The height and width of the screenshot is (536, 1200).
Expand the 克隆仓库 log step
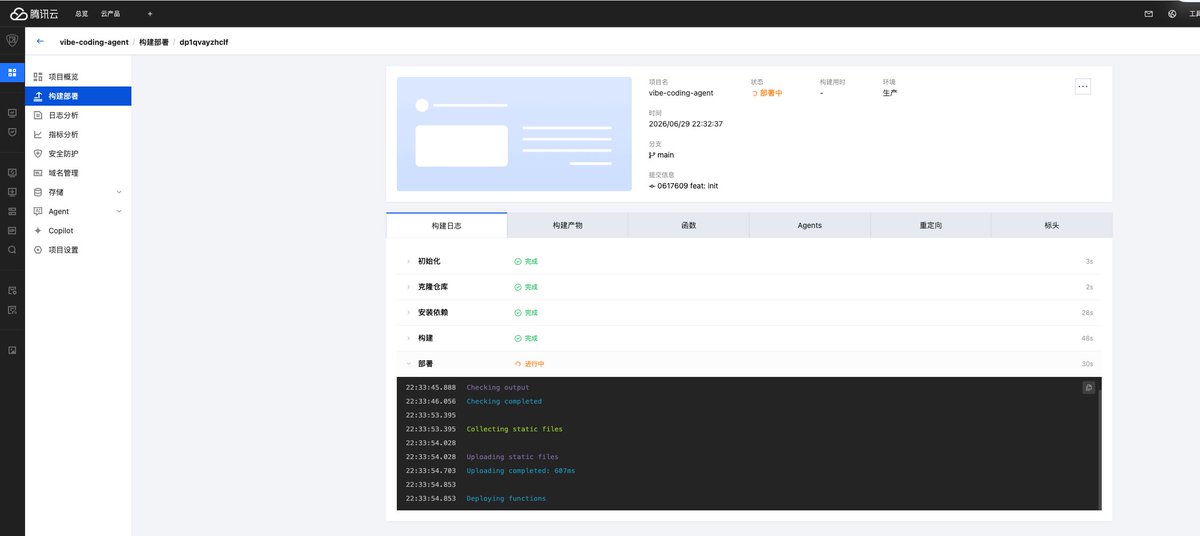408,286
